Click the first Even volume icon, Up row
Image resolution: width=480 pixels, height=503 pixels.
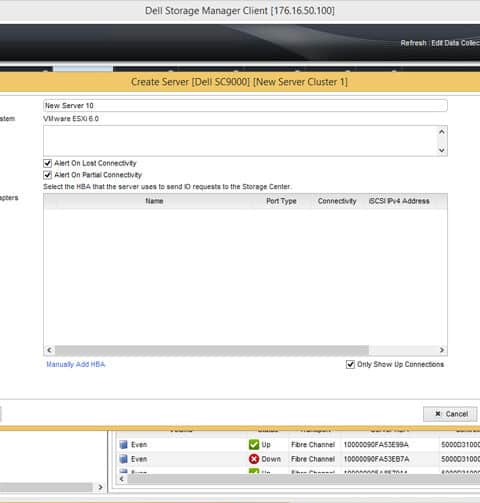[124, 445]
